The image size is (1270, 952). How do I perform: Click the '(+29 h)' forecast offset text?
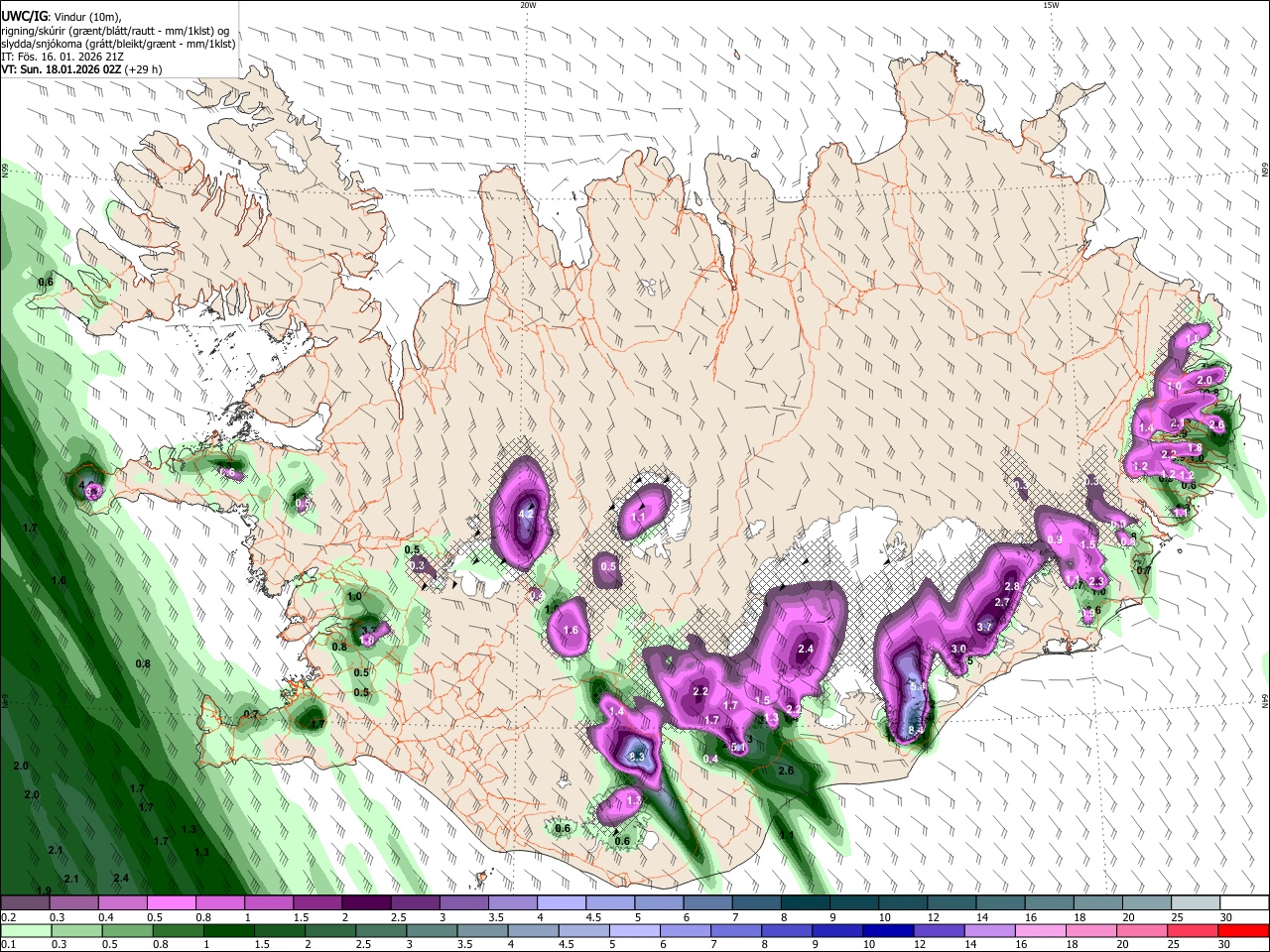[144, 69]
